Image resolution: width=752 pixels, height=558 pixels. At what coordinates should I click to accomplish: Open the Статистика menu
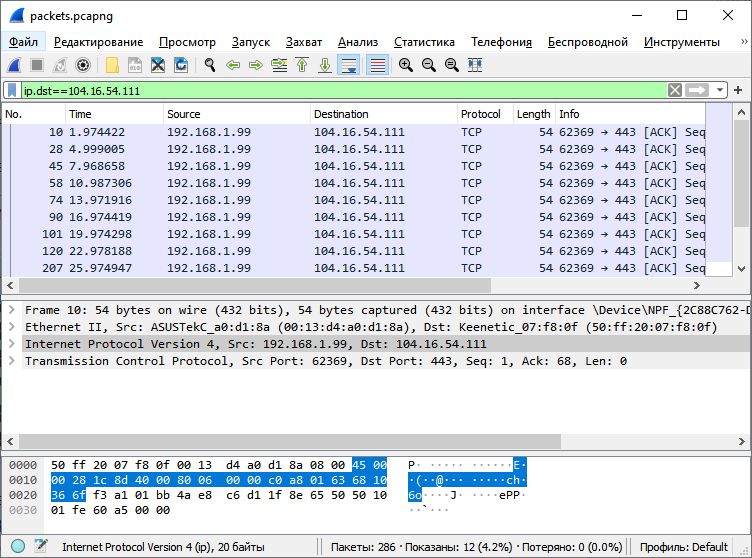coord(424,42)
